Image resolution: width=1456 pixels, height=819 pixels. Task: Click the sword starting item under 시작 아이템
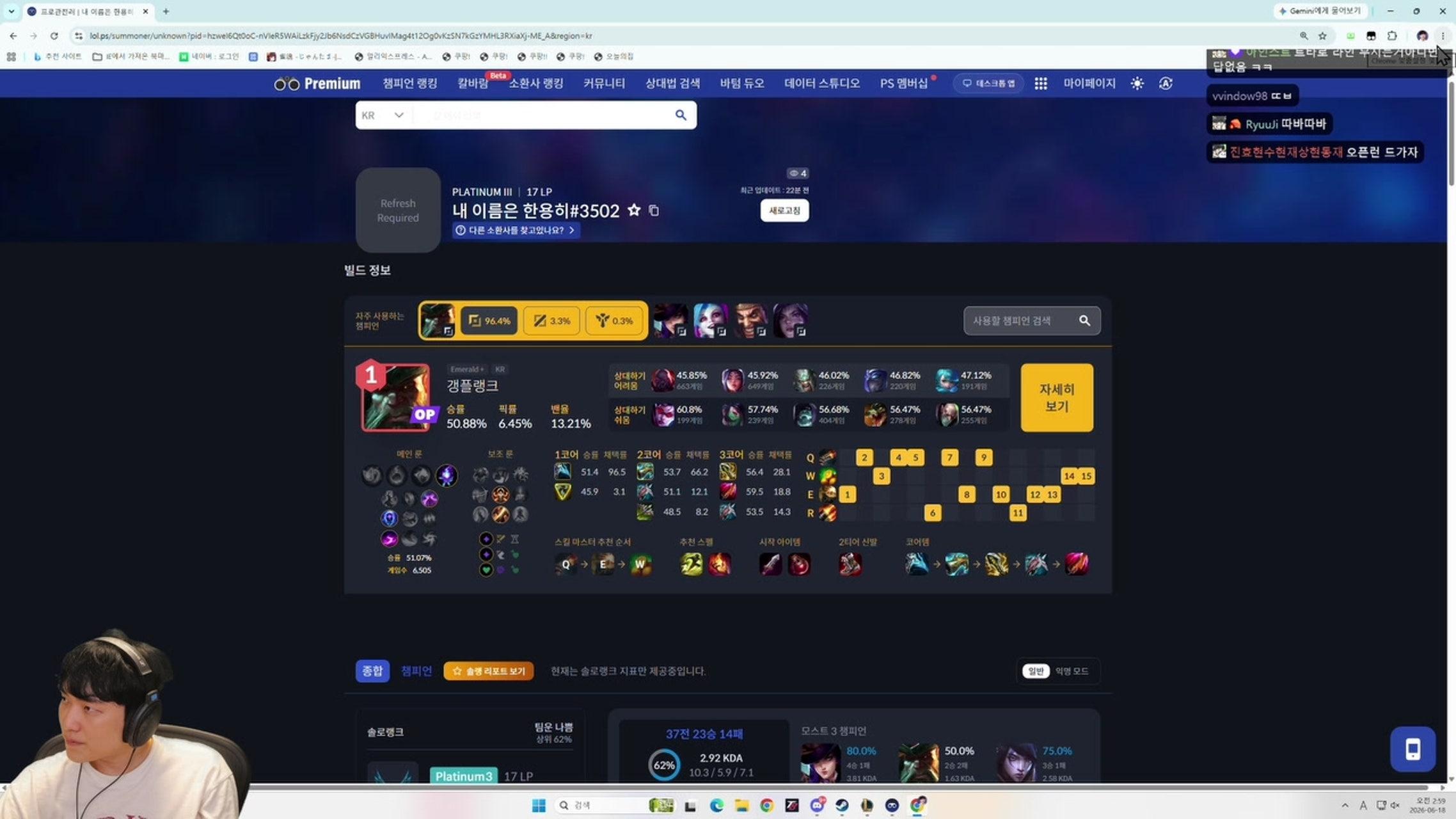pos(770,564)
